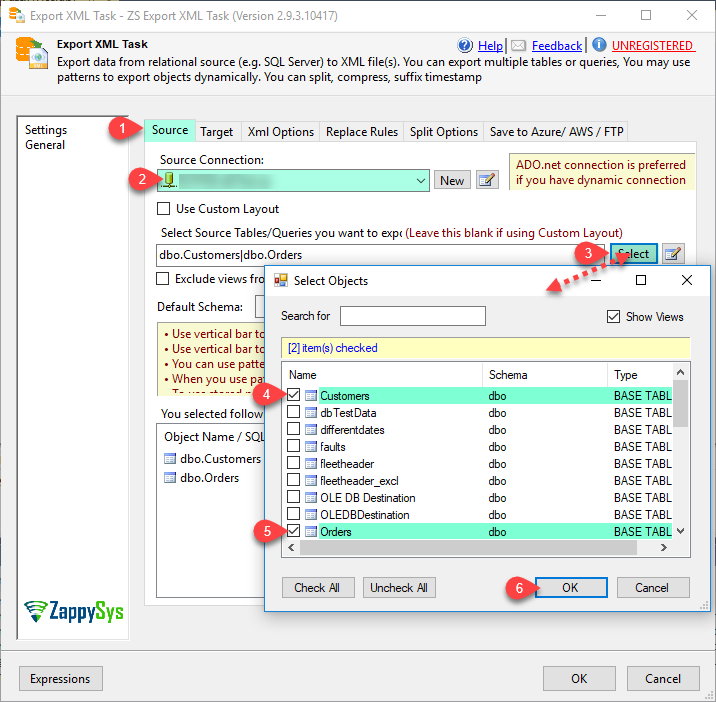The image size is (716, 702).
Task: Open the Source Connection dropdown
Action: point(421,180)
